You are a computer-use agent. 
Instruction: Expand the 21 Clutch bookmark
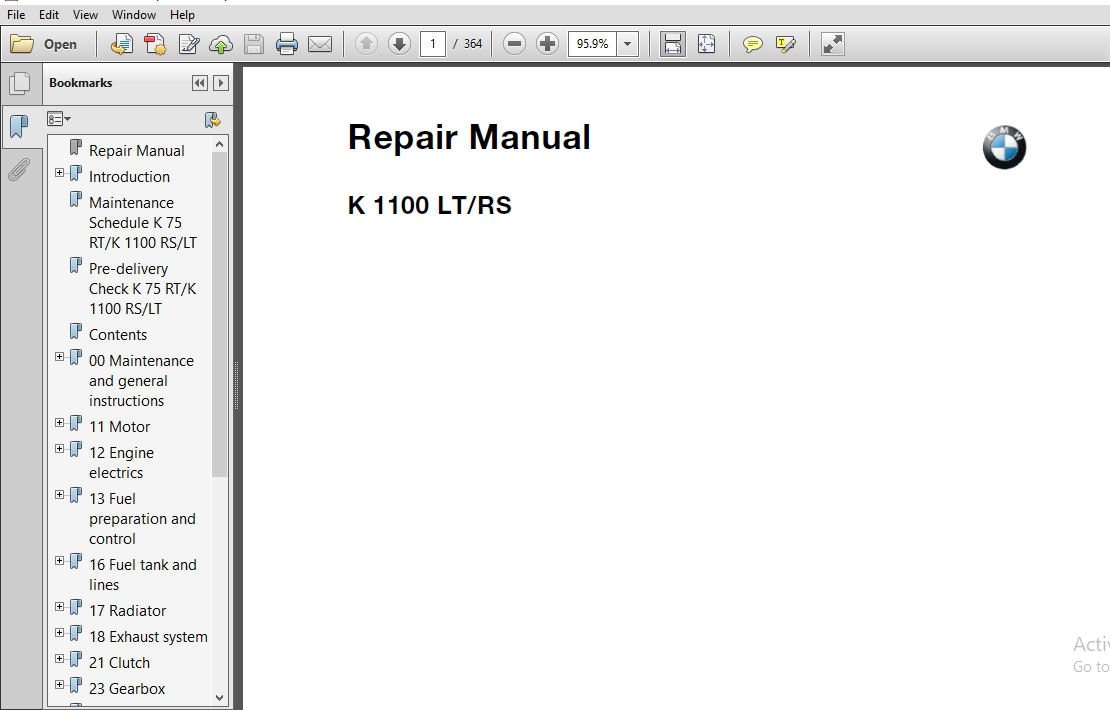coord(59,659)
